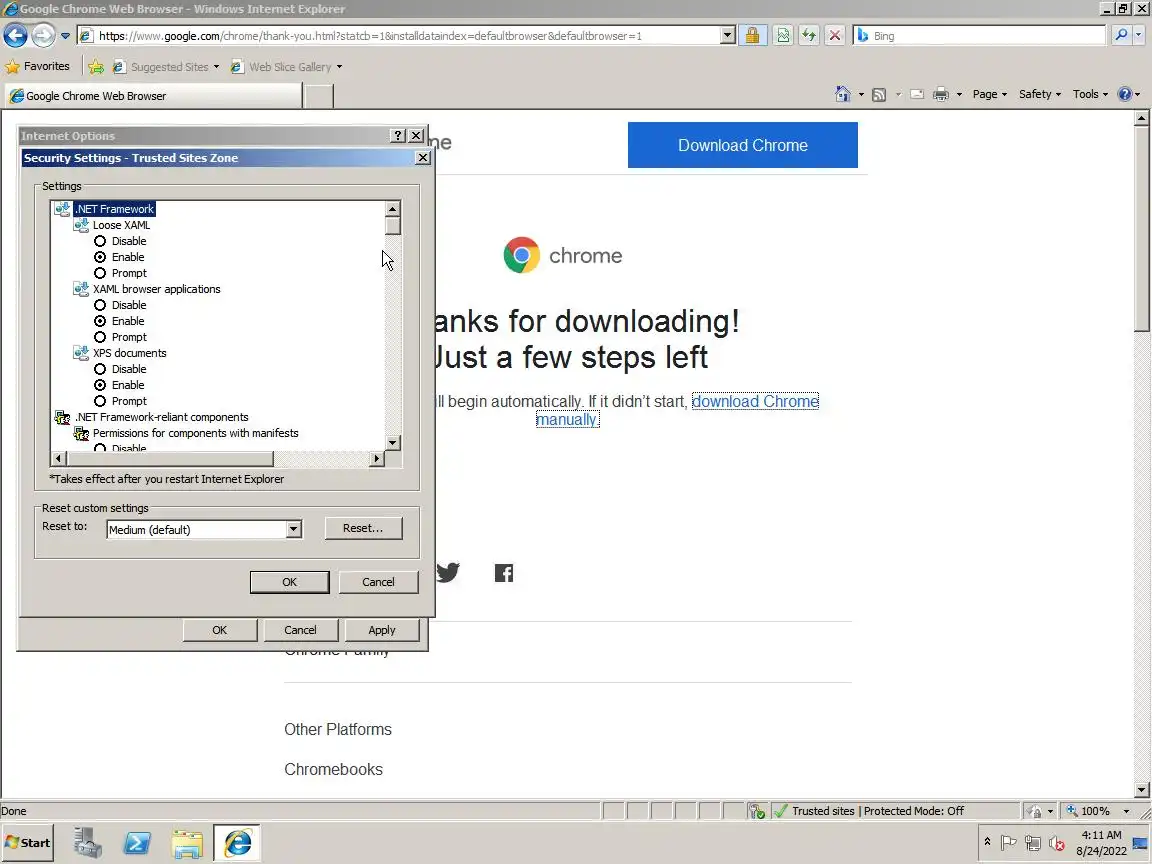This screenshot has width=1152, height=864.
Task: Add to Favorites bar icon
Action: pyautogui.click(x=96, y=67)
